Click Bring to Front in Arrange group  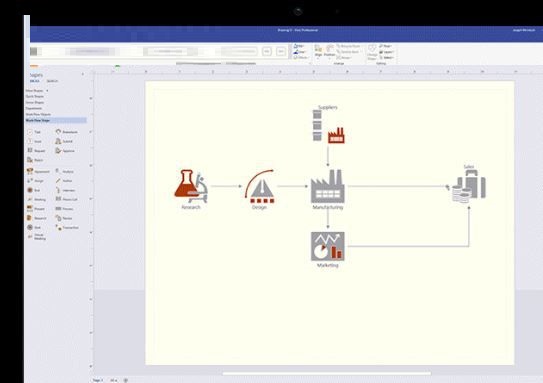[x=348, y=46]
